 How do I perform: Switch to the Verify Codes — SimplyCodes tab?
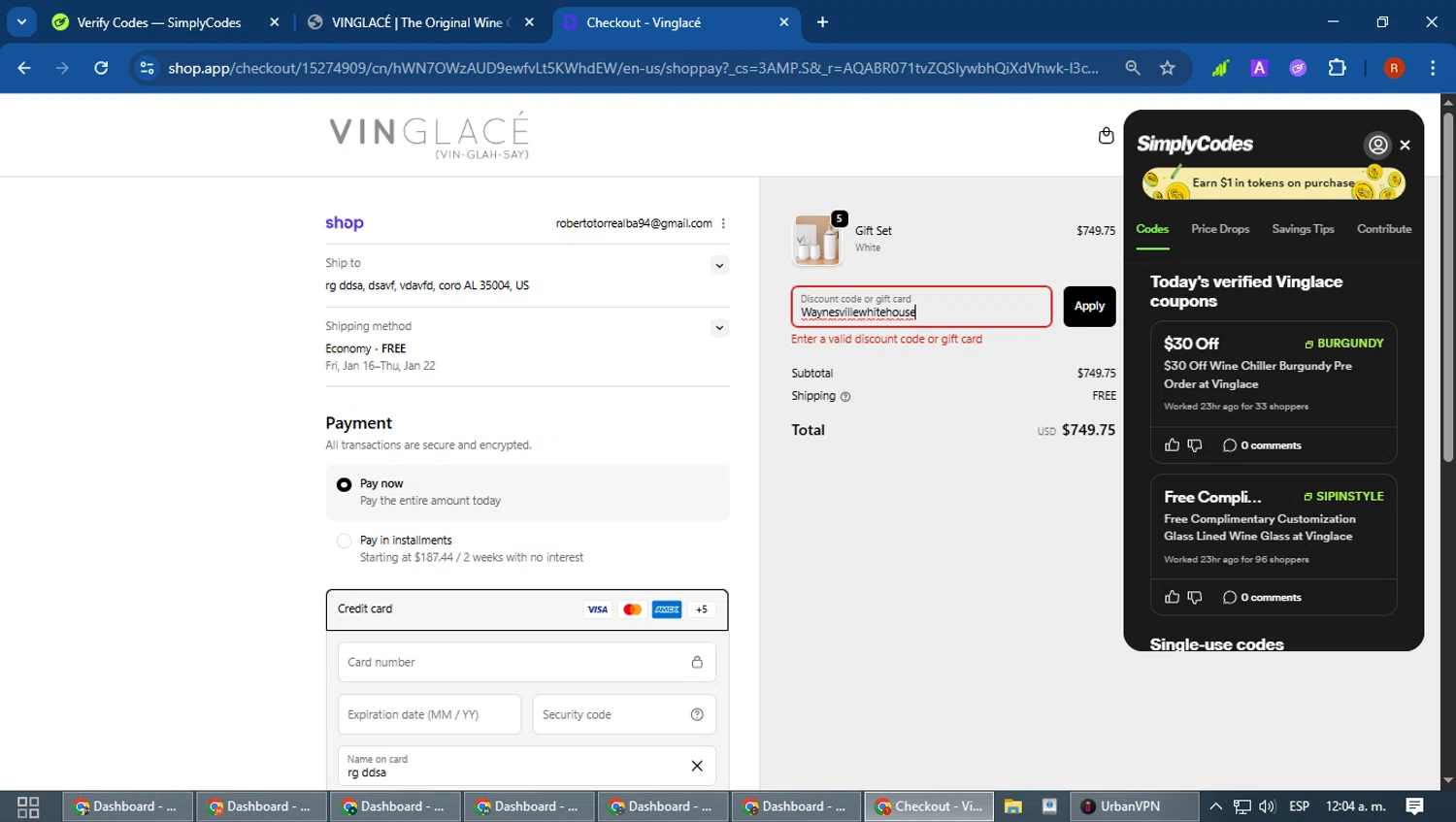click(x=165, y=22)
